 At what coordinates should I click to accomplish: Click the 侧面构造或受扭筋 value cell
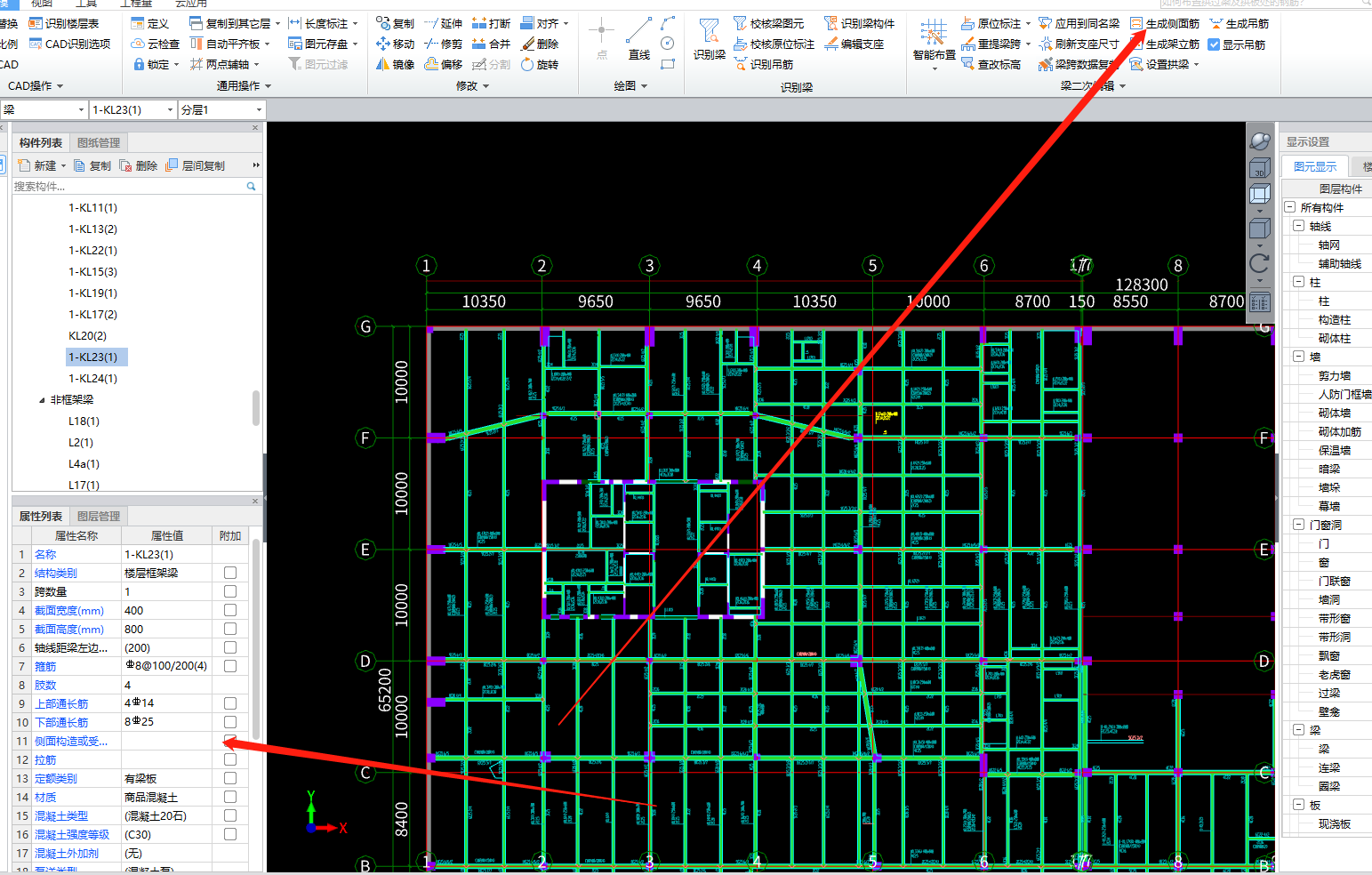[x=167, y=741]
